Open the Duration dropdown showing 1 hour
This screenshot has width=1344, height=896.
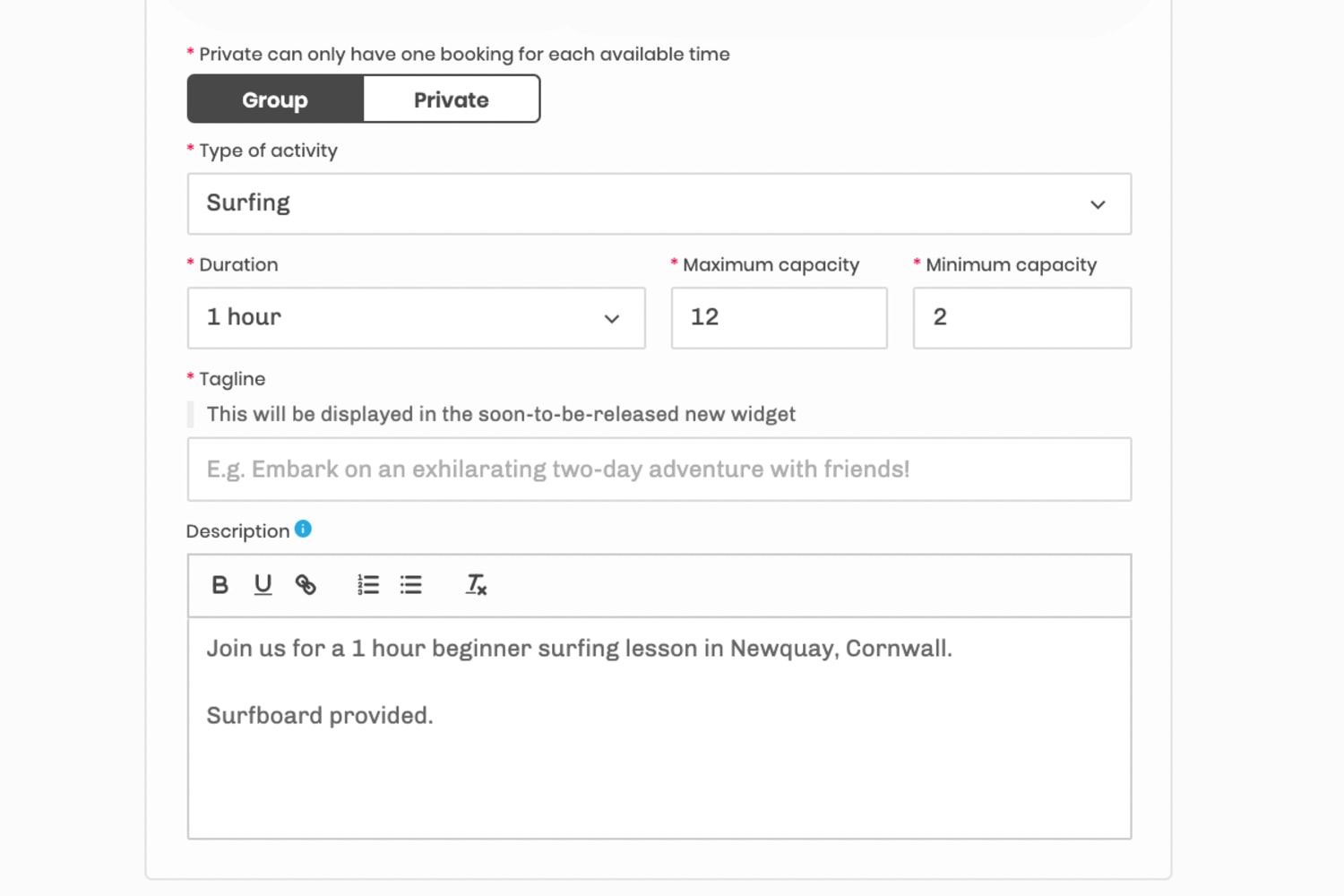(417, 318)
